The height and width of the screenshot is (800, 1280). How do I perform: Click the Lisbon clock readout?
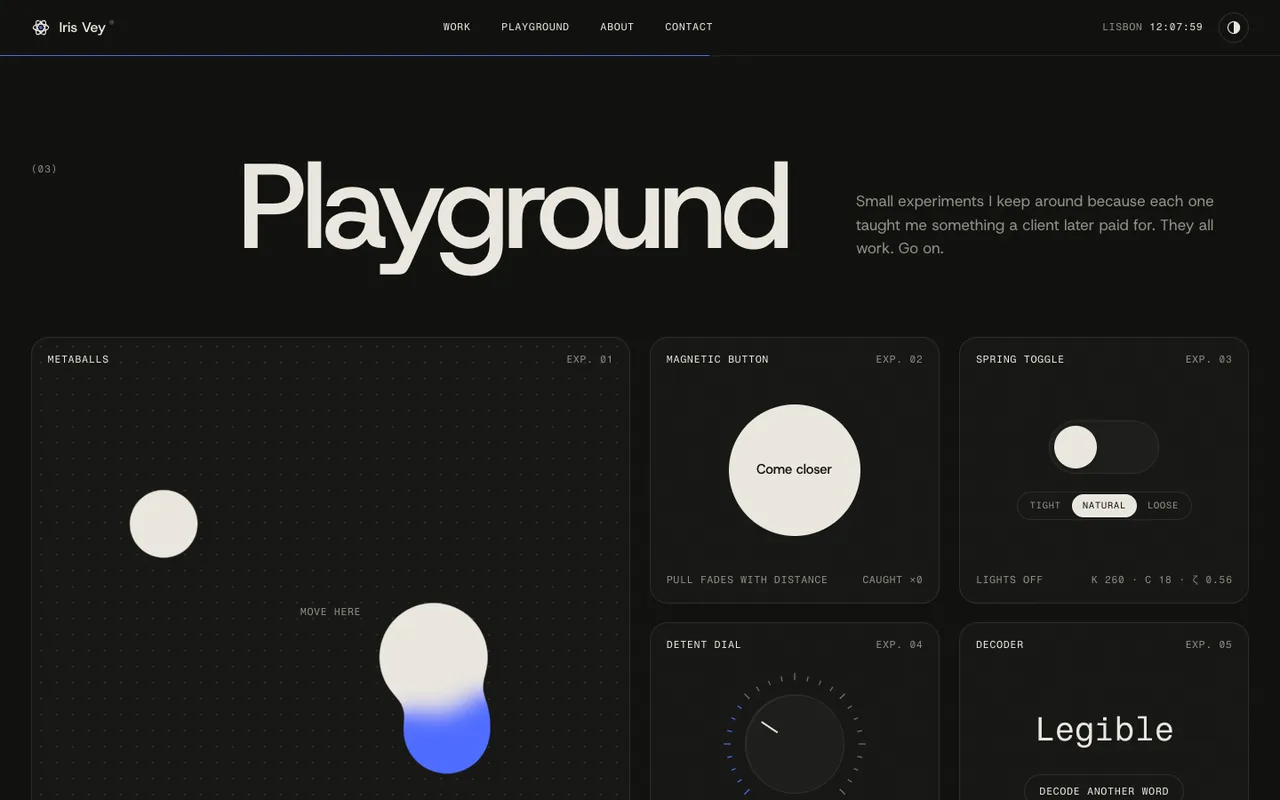click(1153, 27)
